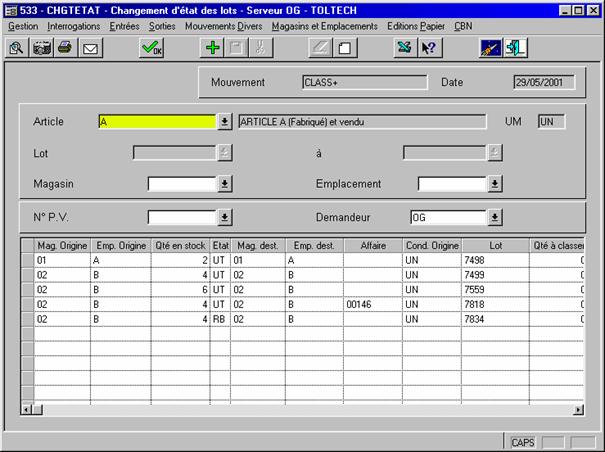This screenshot has height=452, width=605.
Task: Click the exit door toolbar icon
Action: 516,48
